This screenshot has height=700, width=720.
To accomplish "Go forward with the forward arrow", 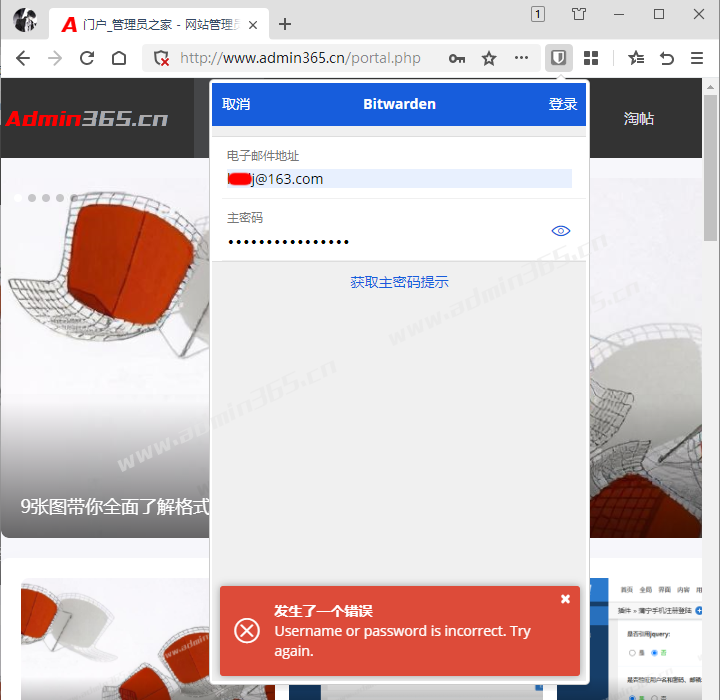I will pyautogui.click(x=55, y=58).
